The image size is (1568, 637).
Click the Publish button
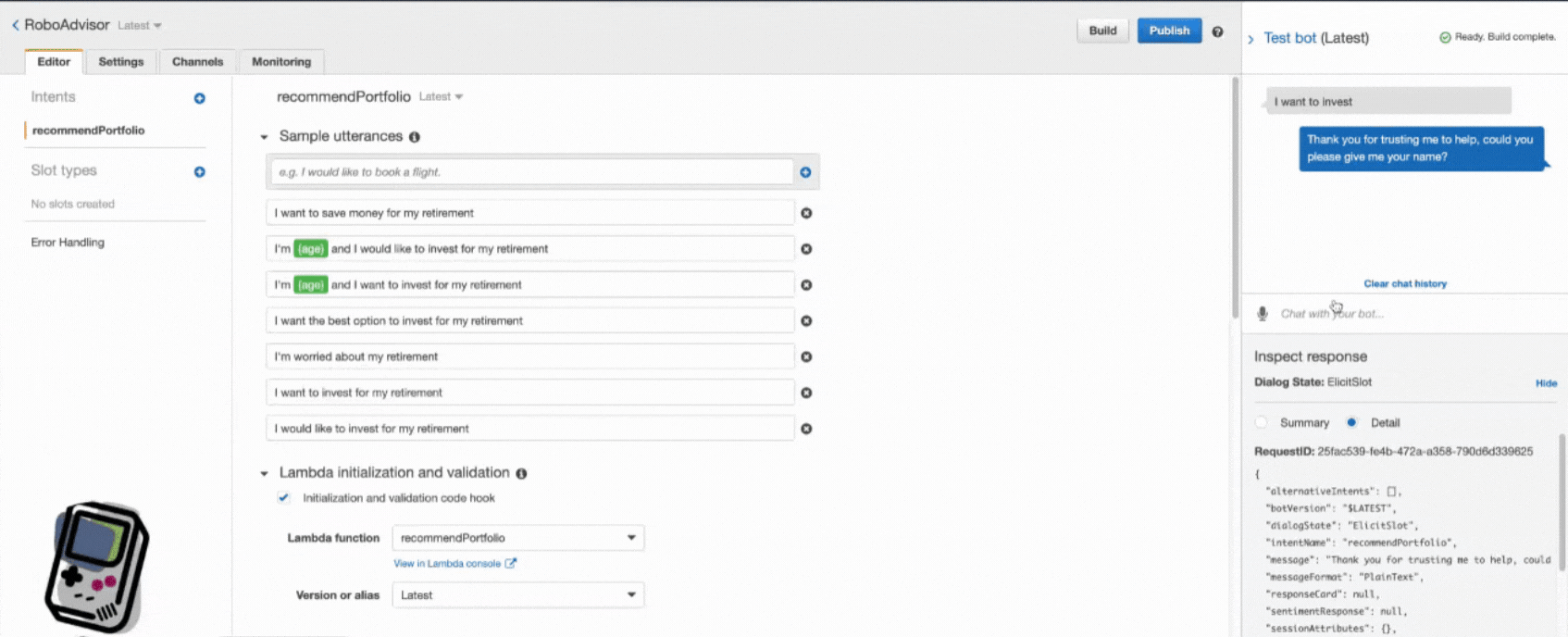pos(1169,31)
